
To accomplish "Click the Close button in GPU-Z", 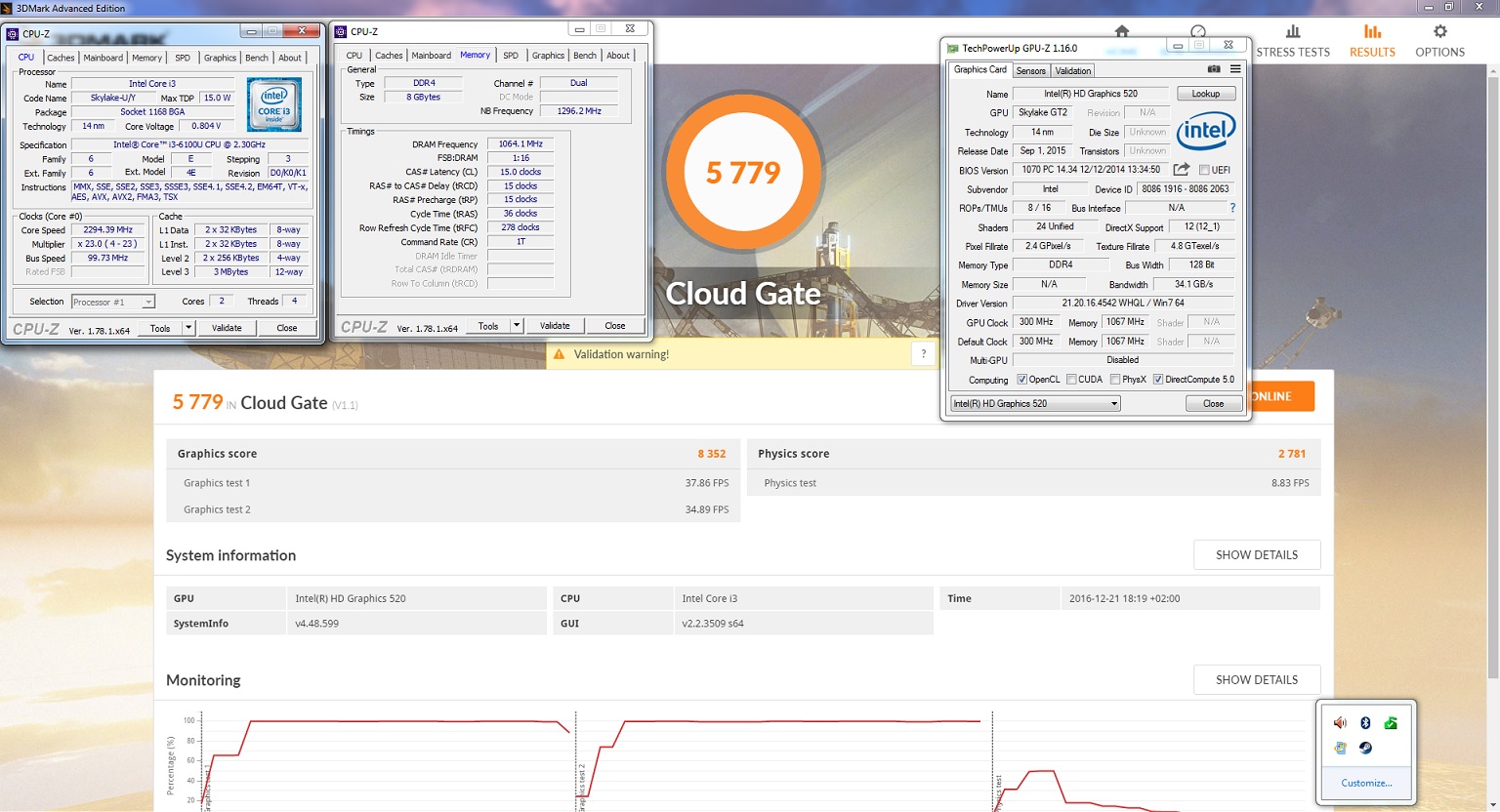I will [x=1214, y=403].
